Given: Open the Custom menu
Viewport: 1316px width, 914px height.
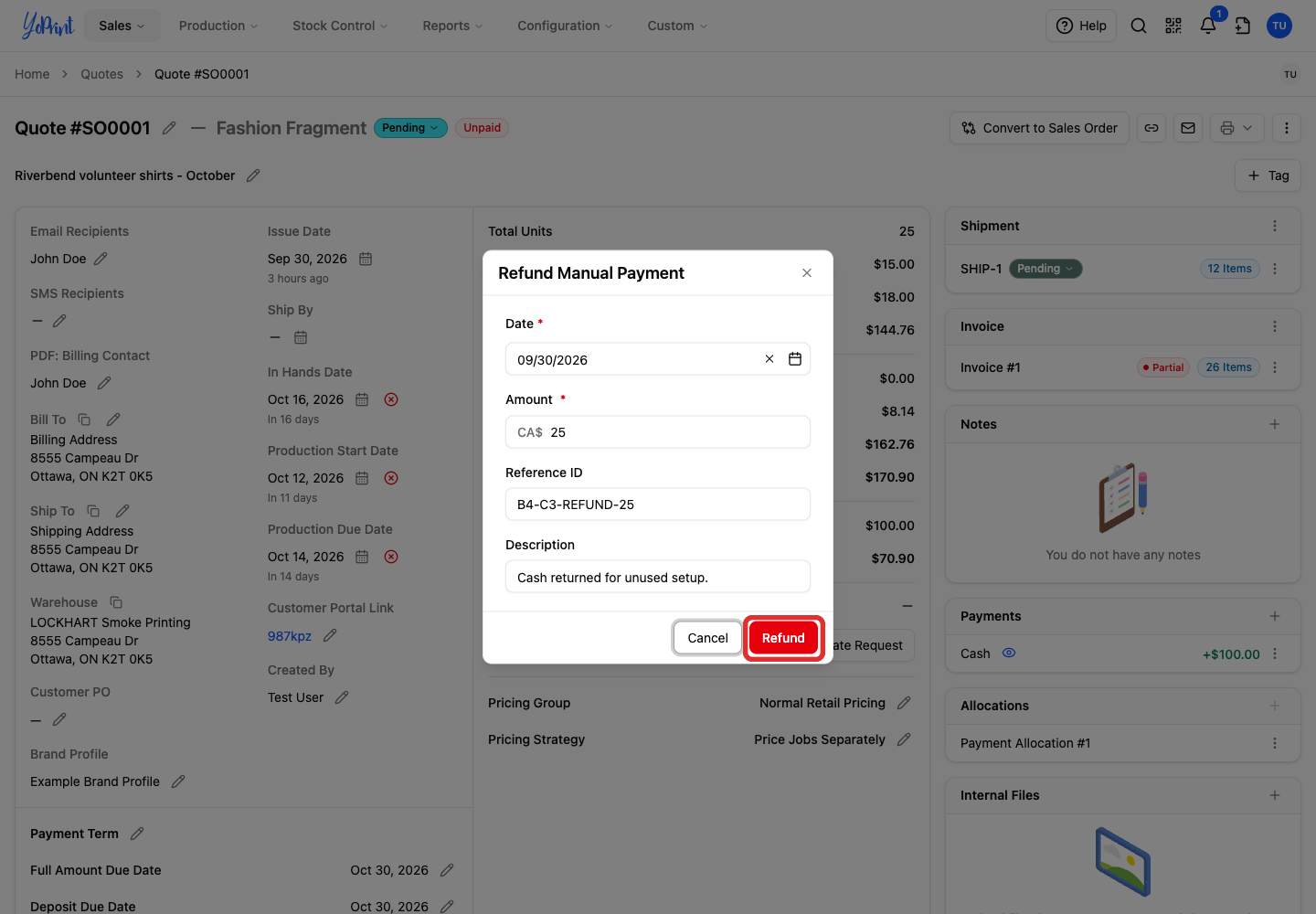Looking at the screenshot, I should (677, 26).
